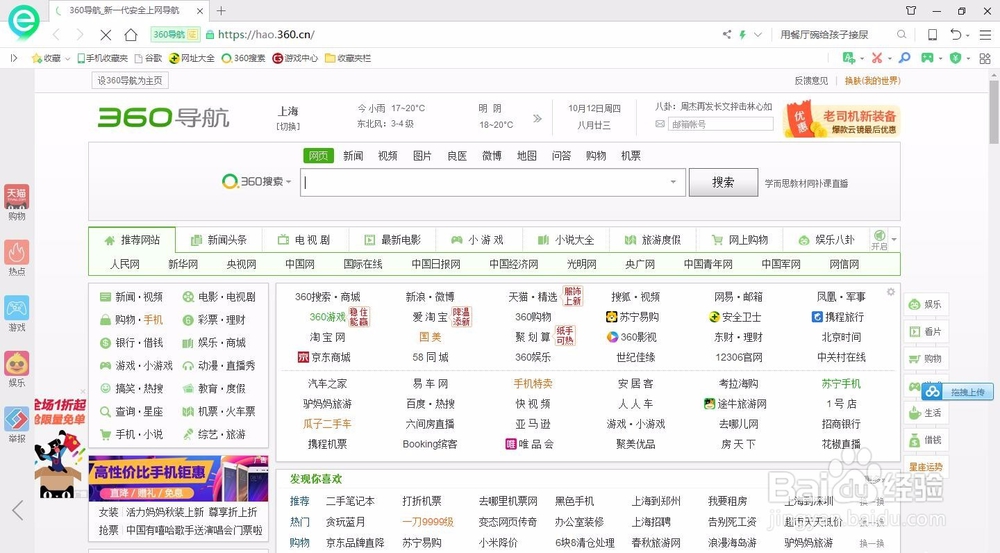The height and width of the screenshot is (553, 1000).
Task: Open the skin shirt icon in title bar
Action: 911,10
